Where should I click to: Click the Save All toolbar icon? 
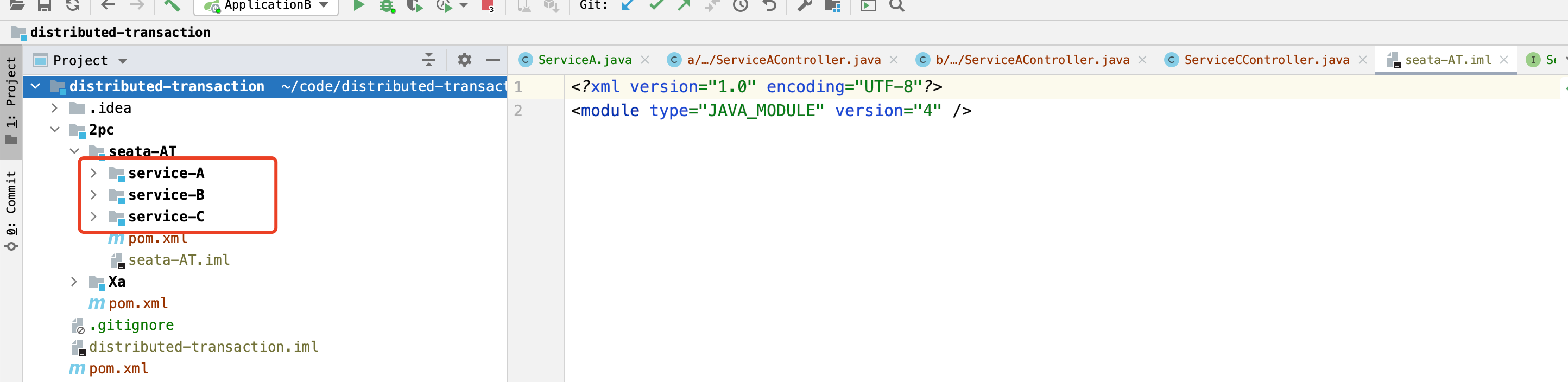click(45, 5)
